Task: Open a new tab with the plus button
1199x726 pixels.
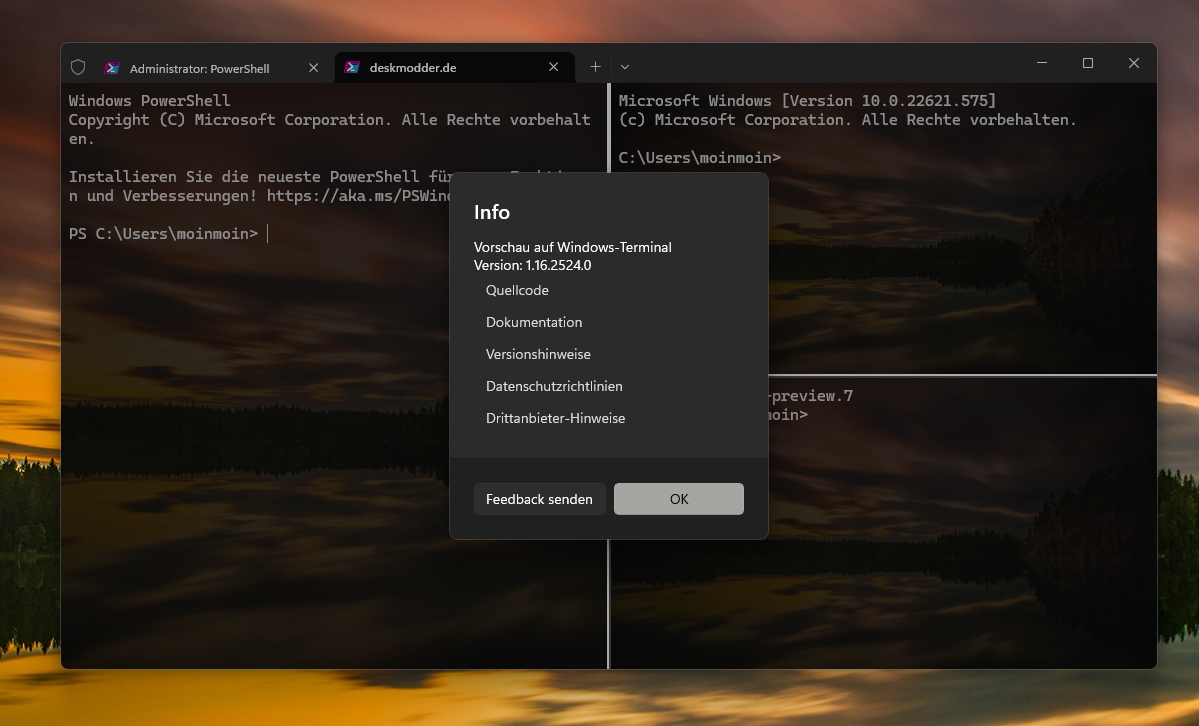Action: point(595,67)
